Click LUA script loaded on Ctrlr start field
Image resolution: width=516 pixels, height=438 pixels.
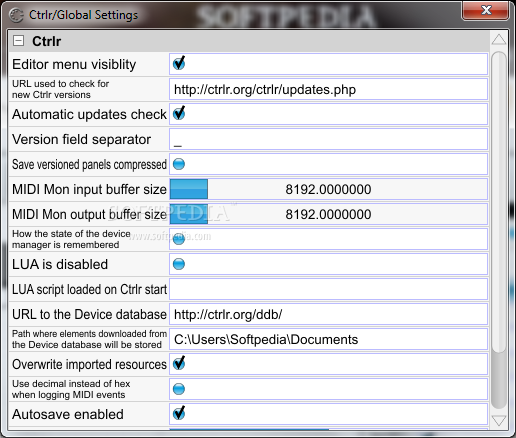[x=328, y=289]
